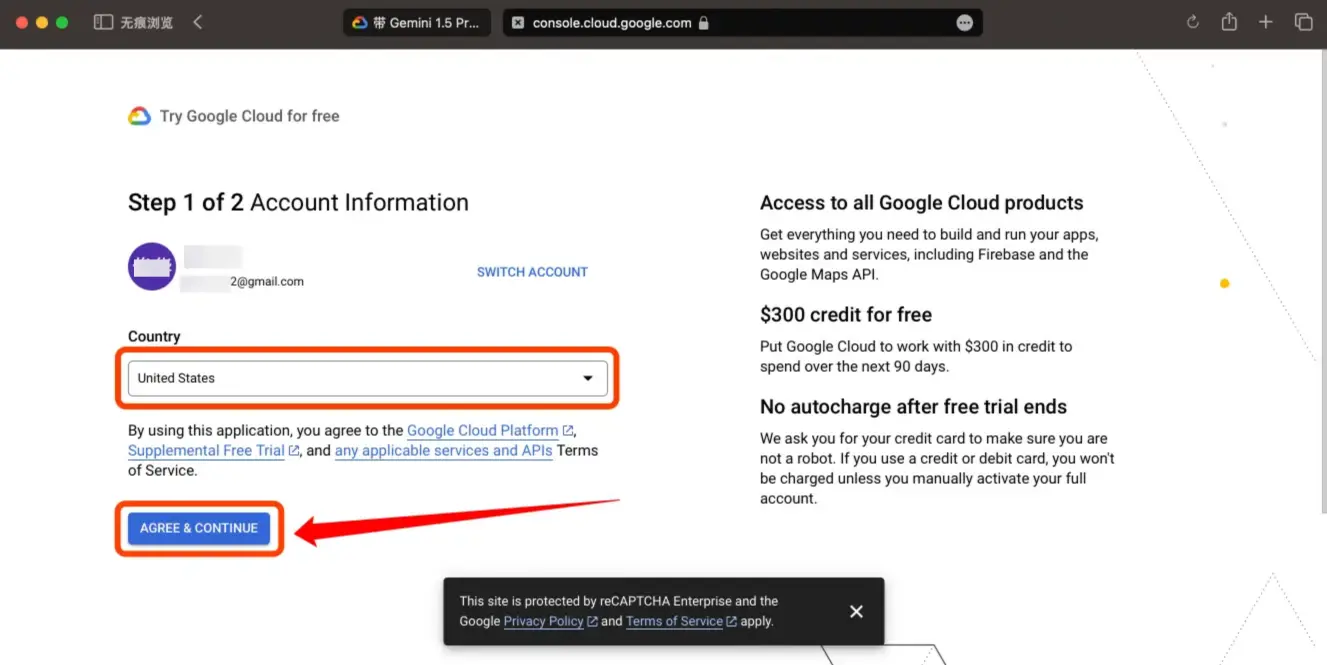Open the Share icon in toolbar

(x=1229, y=22)
